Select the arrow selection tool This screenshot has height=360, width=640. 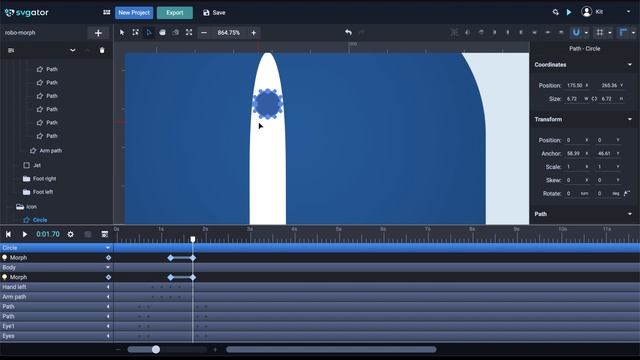point(122,32)
